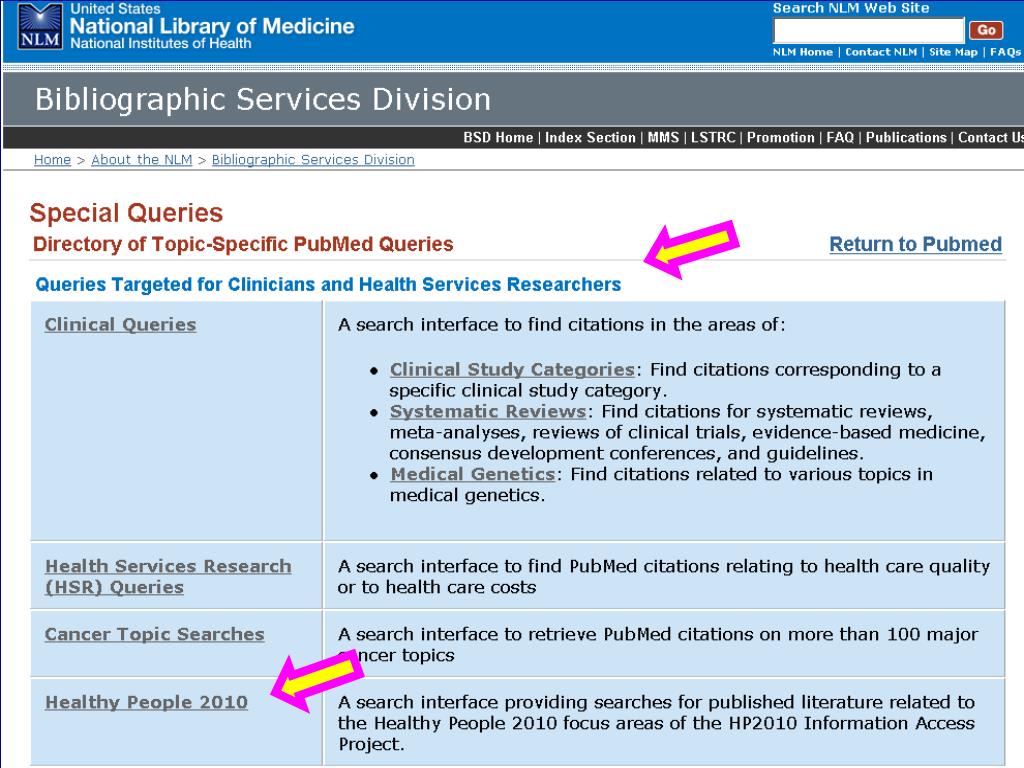Open the BSD Home menu item
This screenshot has height=768, width=1024.
498,138
